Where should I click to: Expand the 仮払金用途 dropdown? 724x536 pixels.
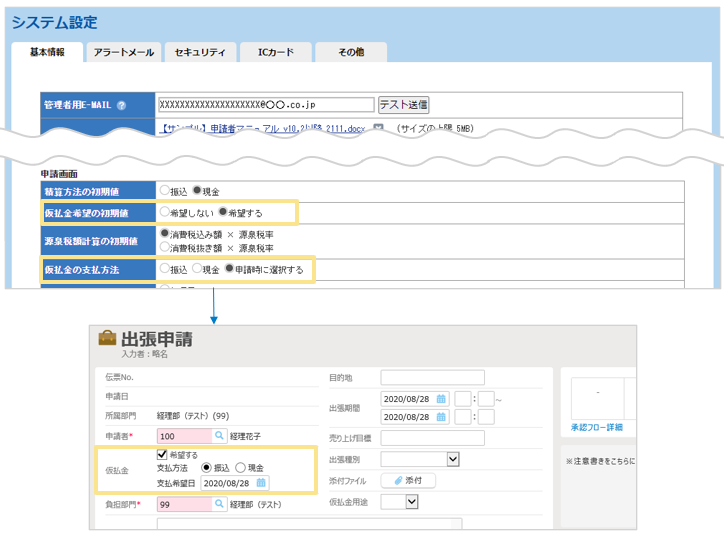click(412, 502)
